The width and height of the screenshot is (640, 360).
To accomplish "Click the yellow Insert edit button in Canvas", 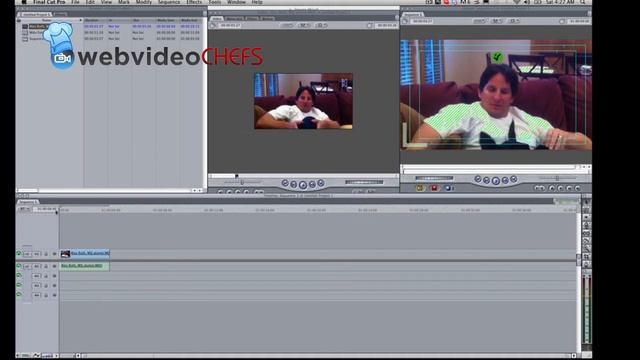I will click(x=420, y=188).
